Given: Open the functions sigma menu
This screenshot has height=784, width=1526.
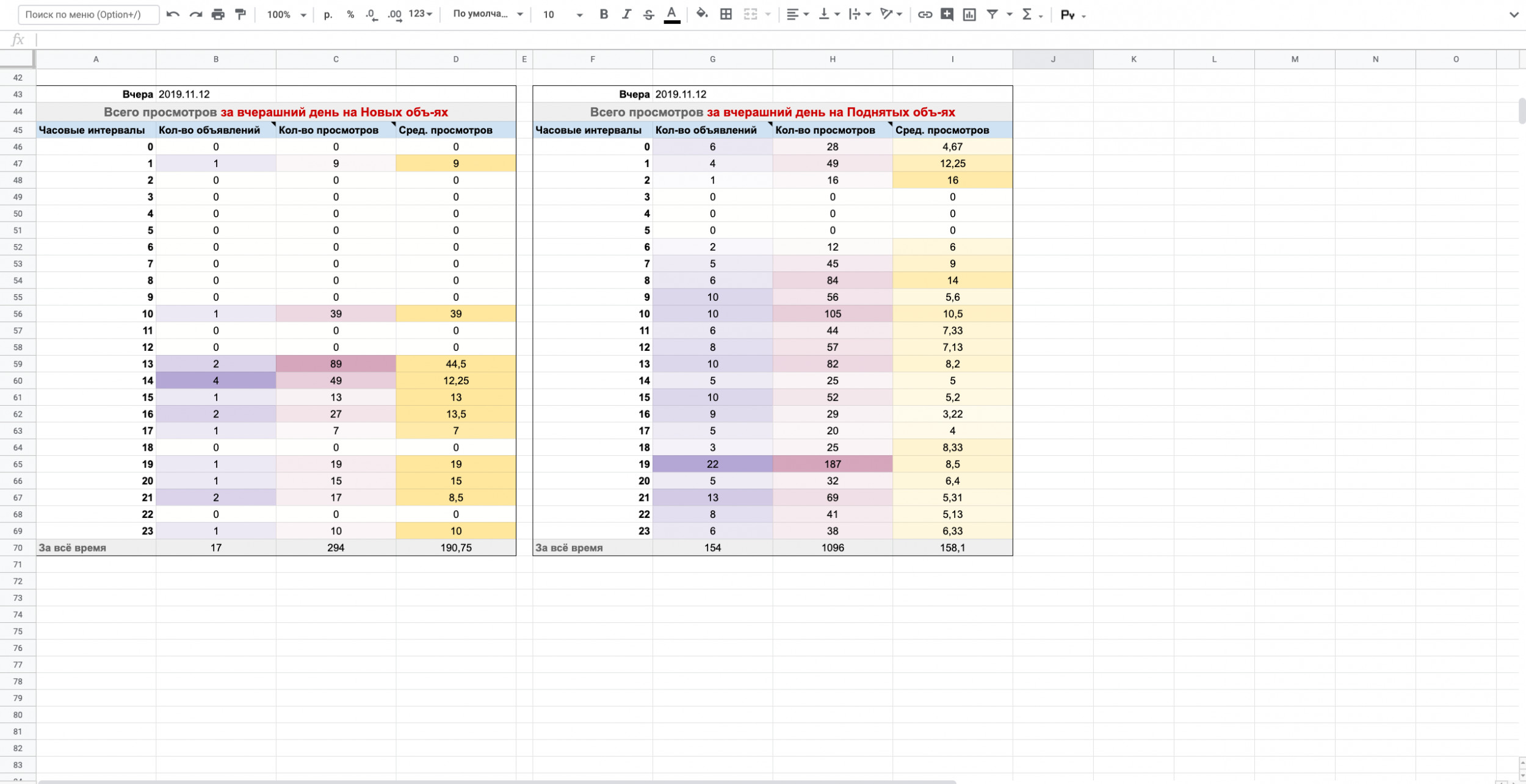Looking at the screenshot, I should tap(1032, 14).
